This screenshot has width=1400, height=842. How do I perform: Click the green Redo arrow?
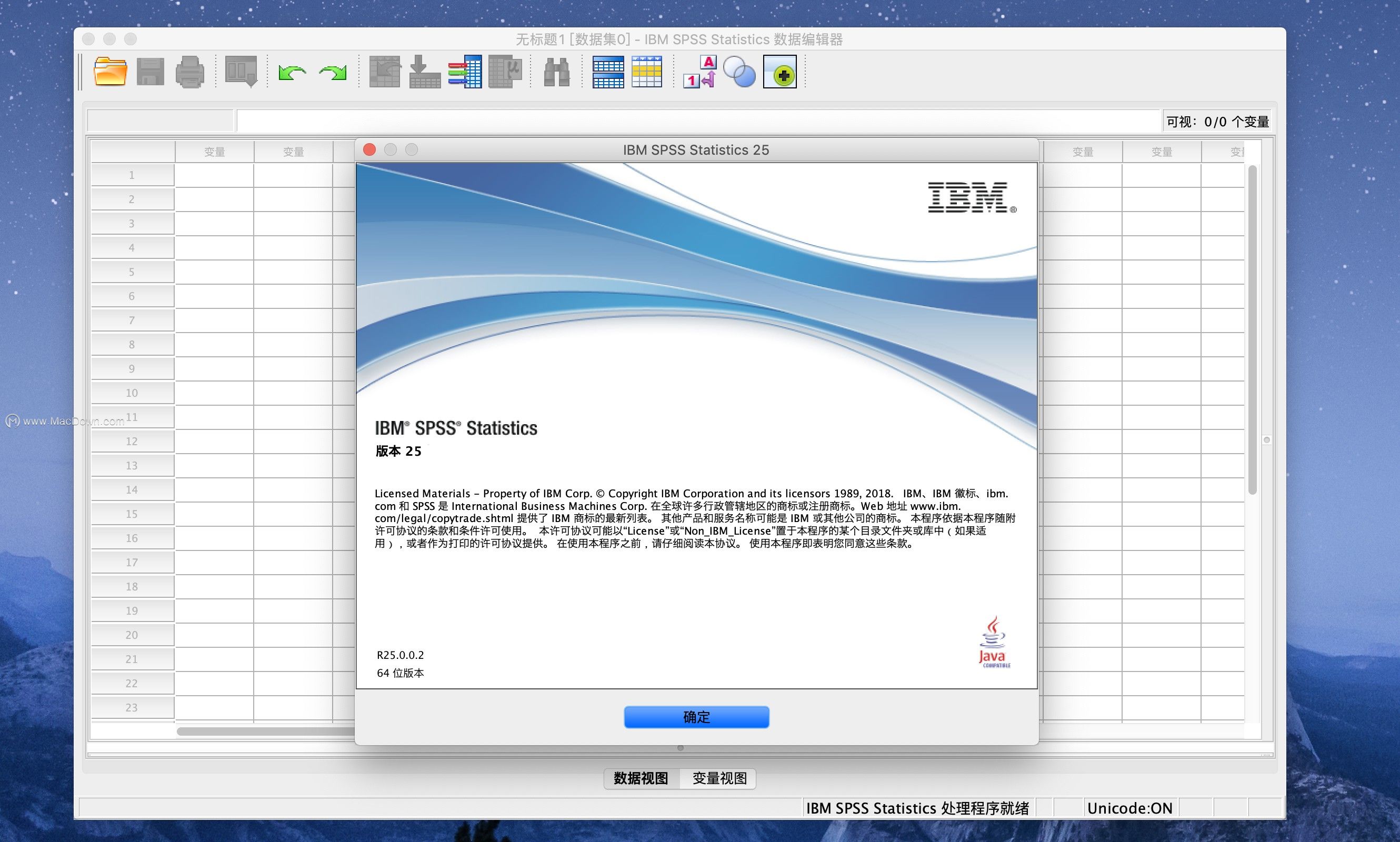333,73
